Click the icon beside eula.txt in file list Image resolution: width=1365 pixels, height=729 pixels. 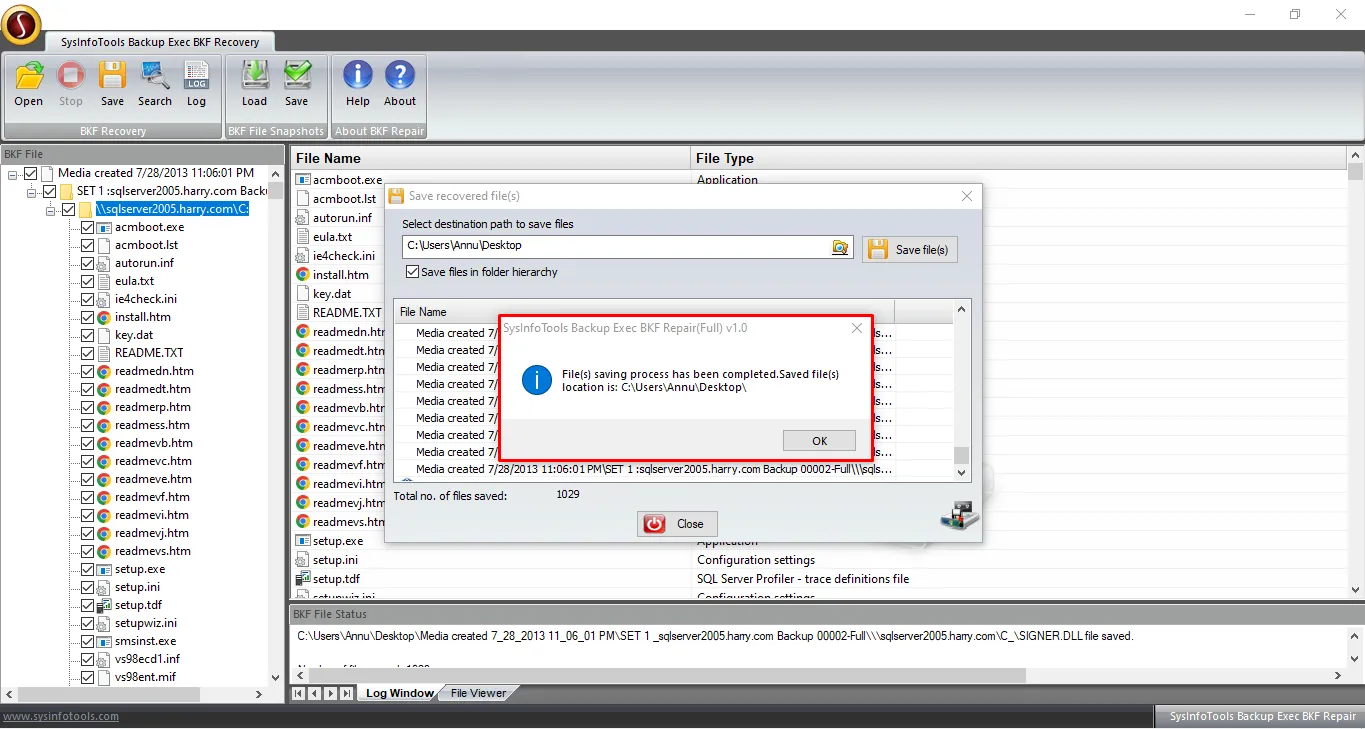[x=302, y=237]
